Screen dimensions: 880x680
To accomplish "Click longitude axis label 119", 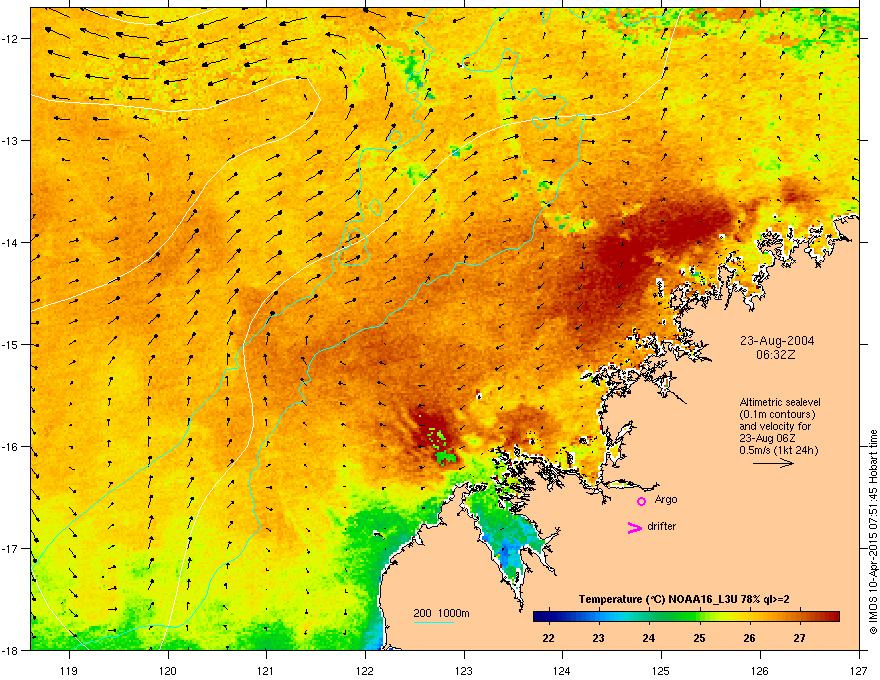I will pyautogui.click(x=69, y=670).
